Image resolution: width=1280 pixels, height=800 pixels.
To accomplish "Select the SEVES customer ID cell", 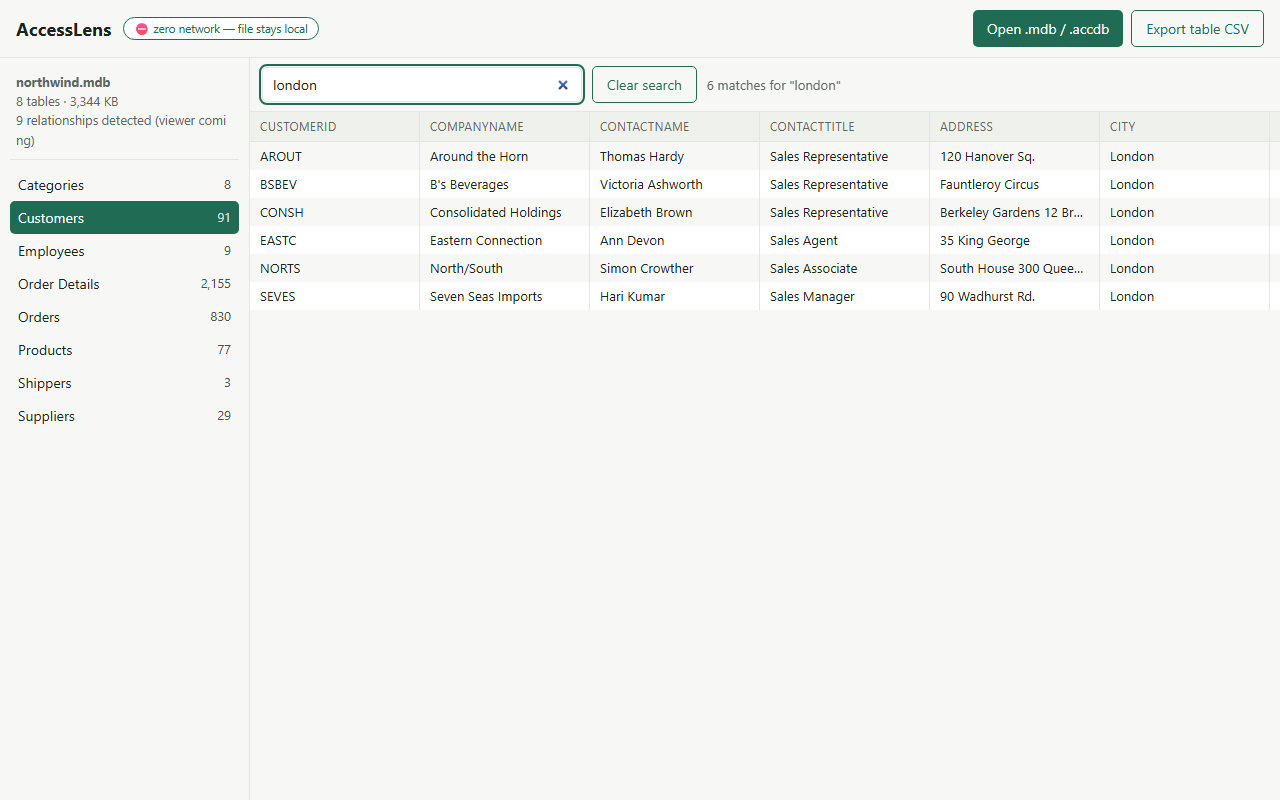I will point(335,296).
